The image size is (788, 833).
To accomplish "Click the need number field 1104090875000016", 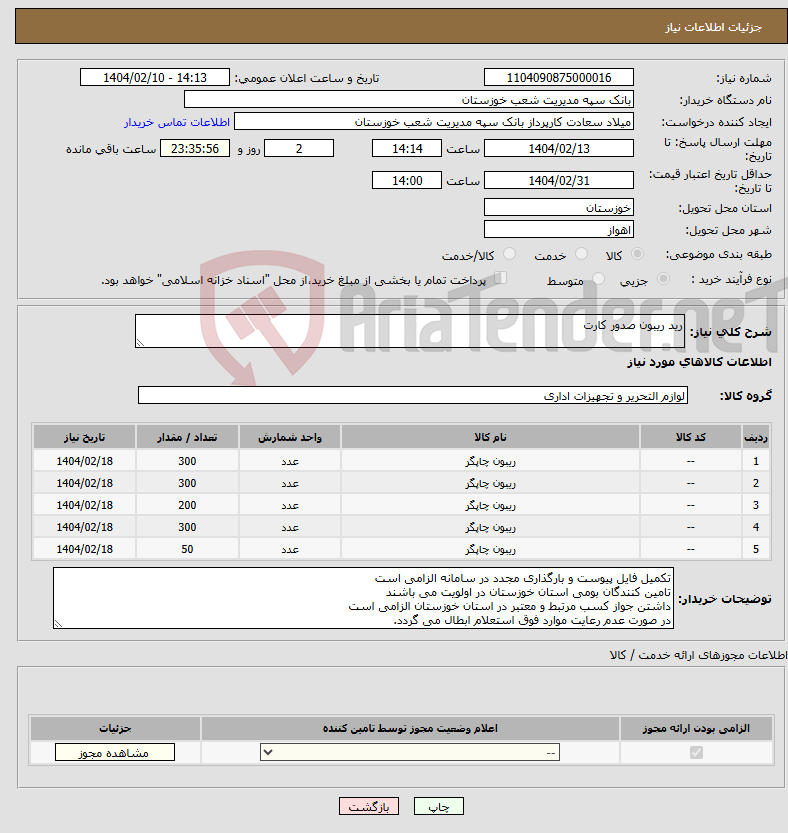I will [x=559, y=78].
